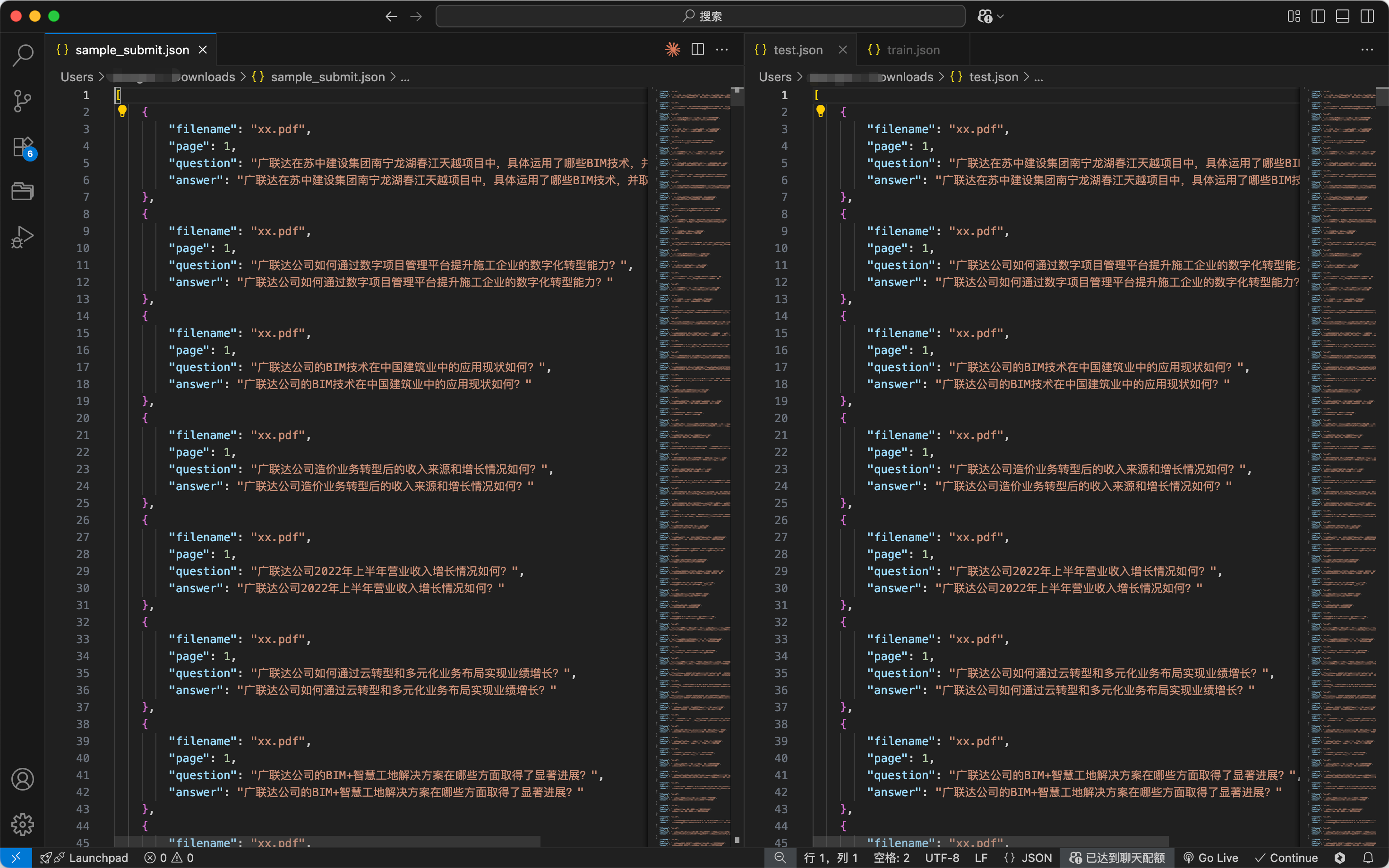
Task: Go forward with the right arrow
Action: point(416,16)
